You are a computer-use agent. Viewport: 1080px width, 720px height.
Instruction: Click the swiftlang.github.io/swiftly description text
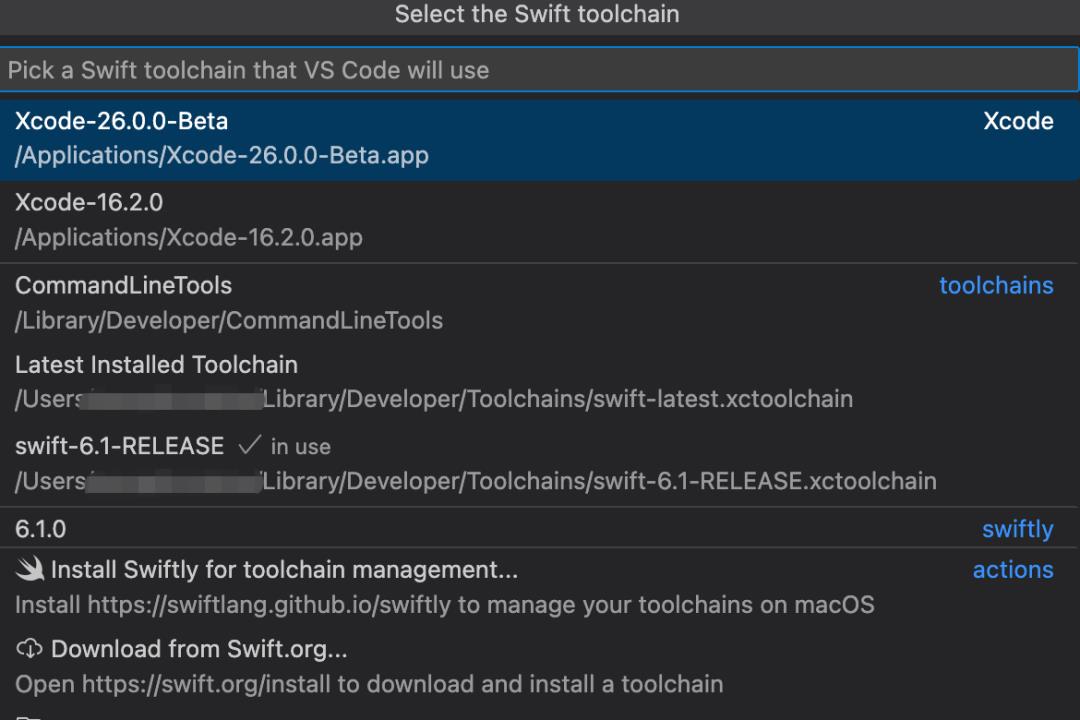(x=445, y=605)
